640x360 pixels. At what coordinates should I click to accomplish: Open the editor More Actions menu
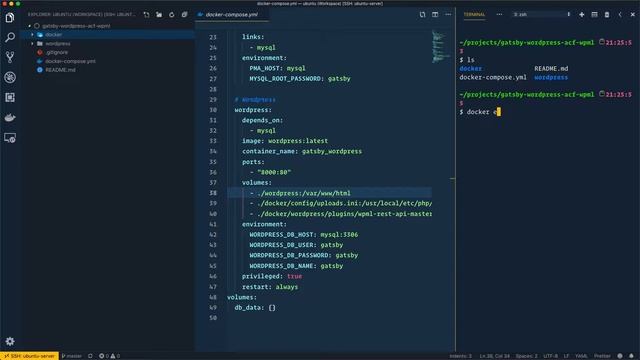coord(448,15)
